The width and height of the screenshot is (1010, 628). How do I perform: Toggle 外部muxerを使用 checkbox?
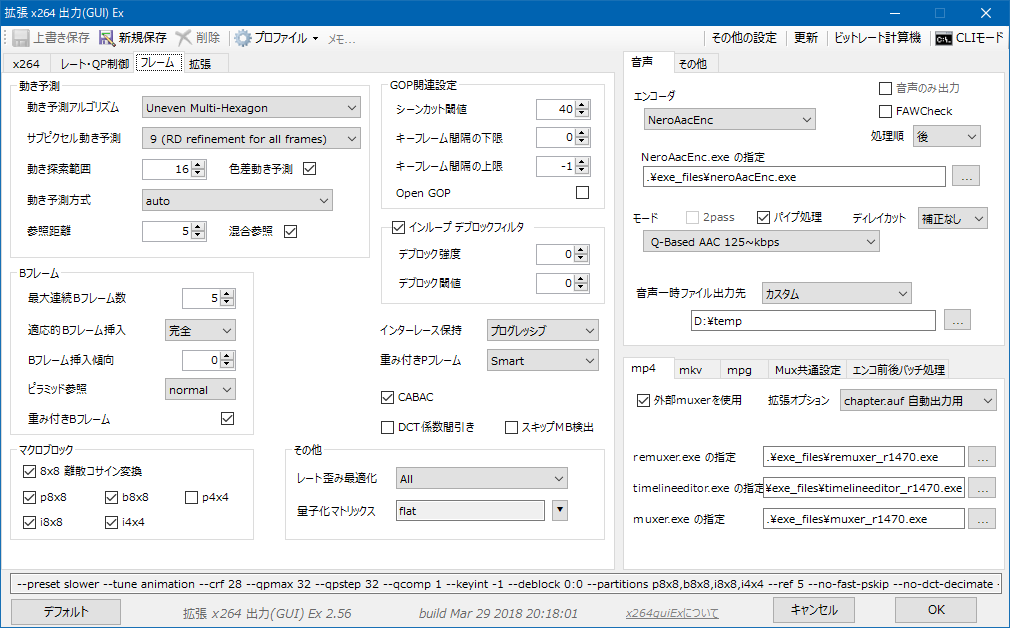tap(643, 400)
